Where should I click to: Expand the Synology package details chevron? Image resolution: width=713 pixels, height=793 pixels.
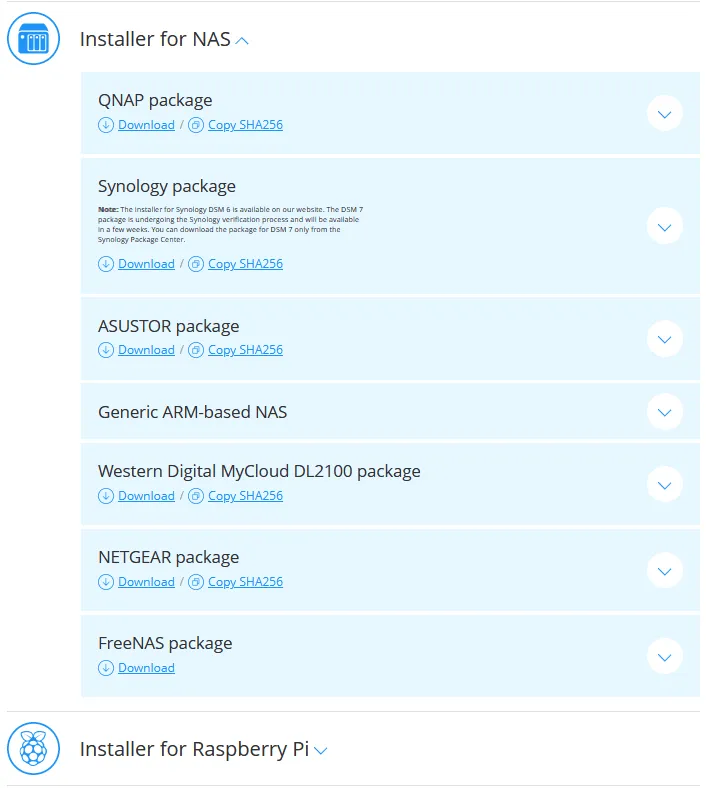point(664,226)
